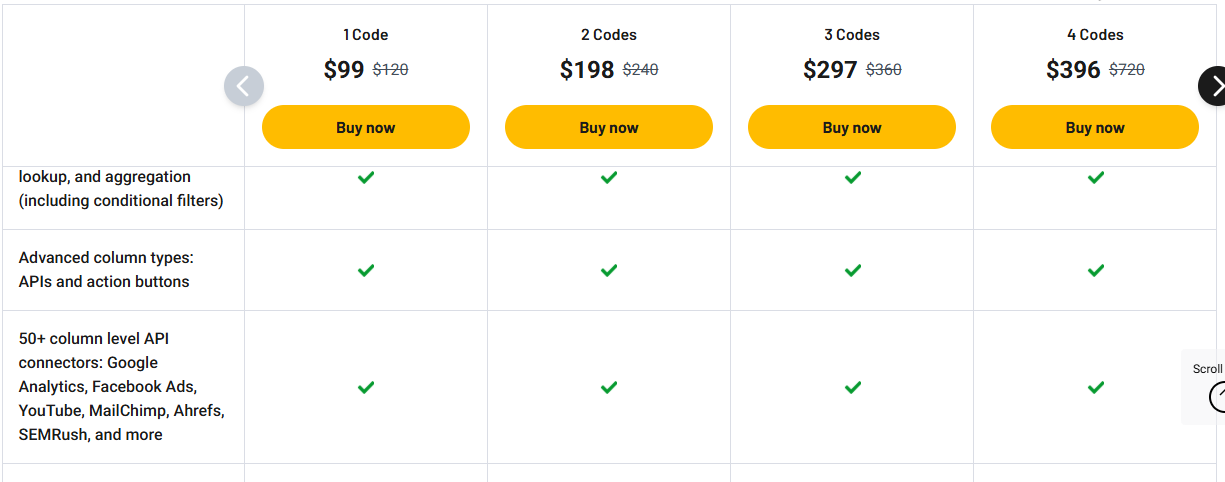Click the previous plans left arrow
This screenshot has height=482, width=1225.
tap(244, 86)
